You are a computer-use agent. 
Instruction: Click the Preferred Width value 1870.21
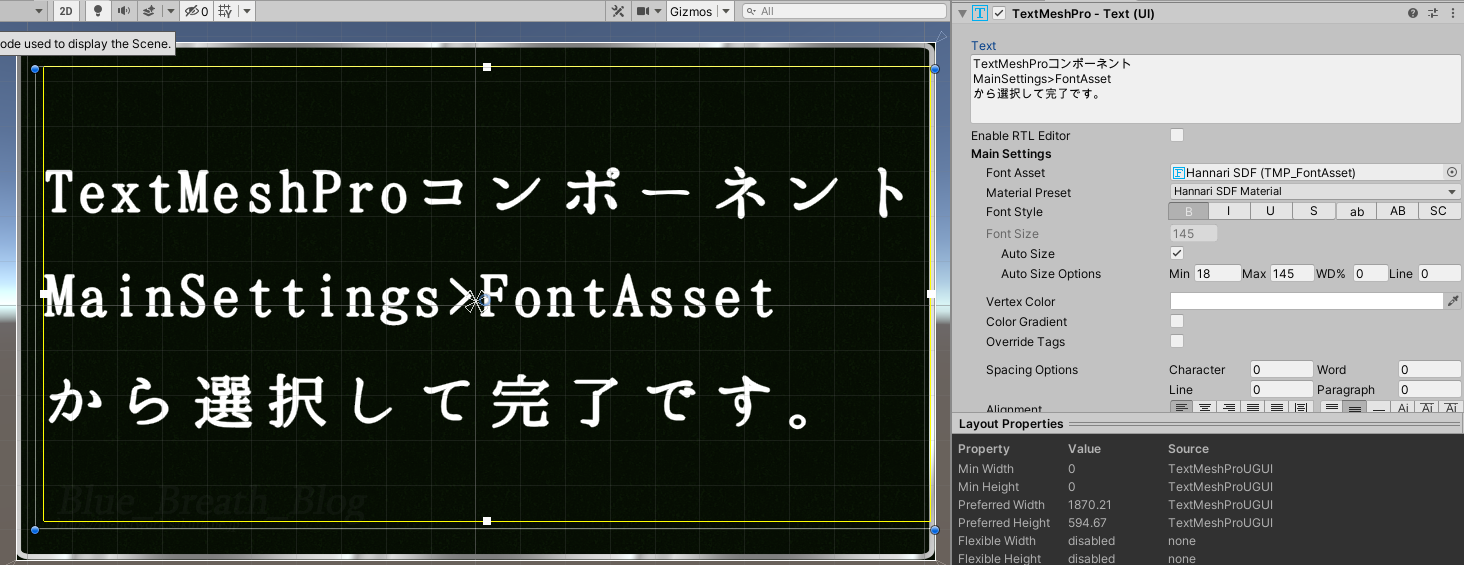[x=1089, y=505]
